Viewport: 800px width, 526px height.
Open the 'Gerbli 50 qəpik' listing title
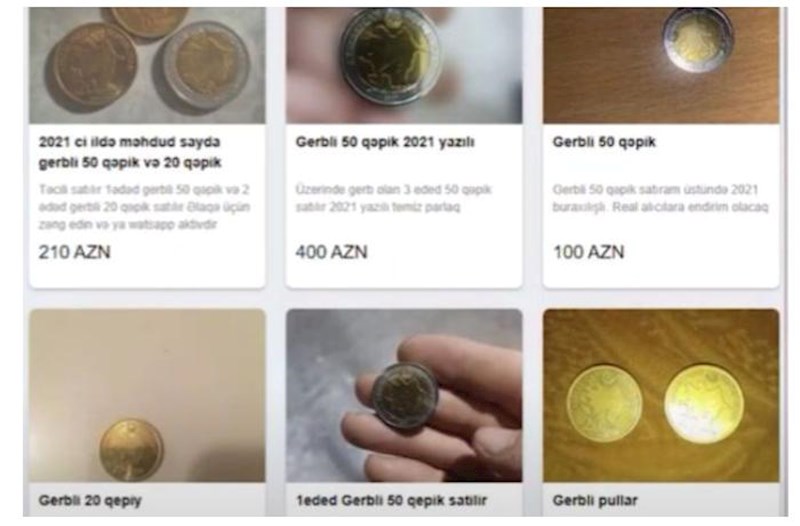click(604, 142)
